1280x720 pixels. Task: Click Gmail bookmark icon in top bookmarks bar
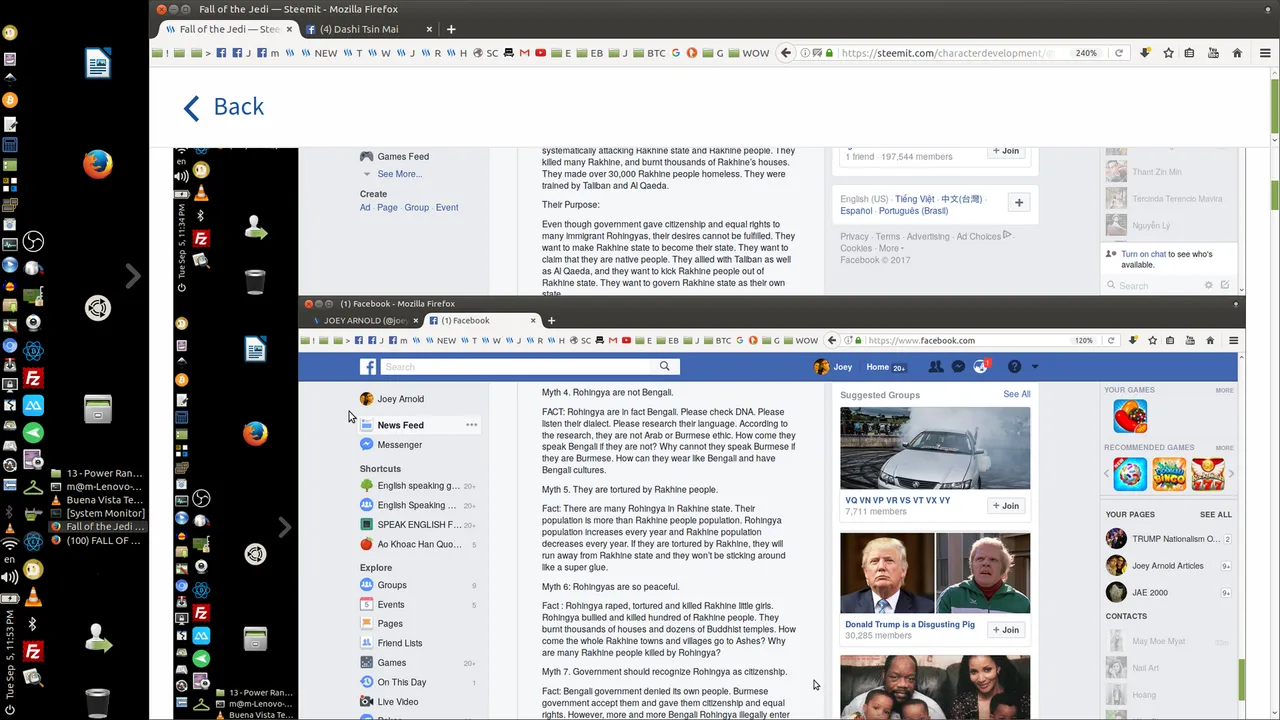525,53
